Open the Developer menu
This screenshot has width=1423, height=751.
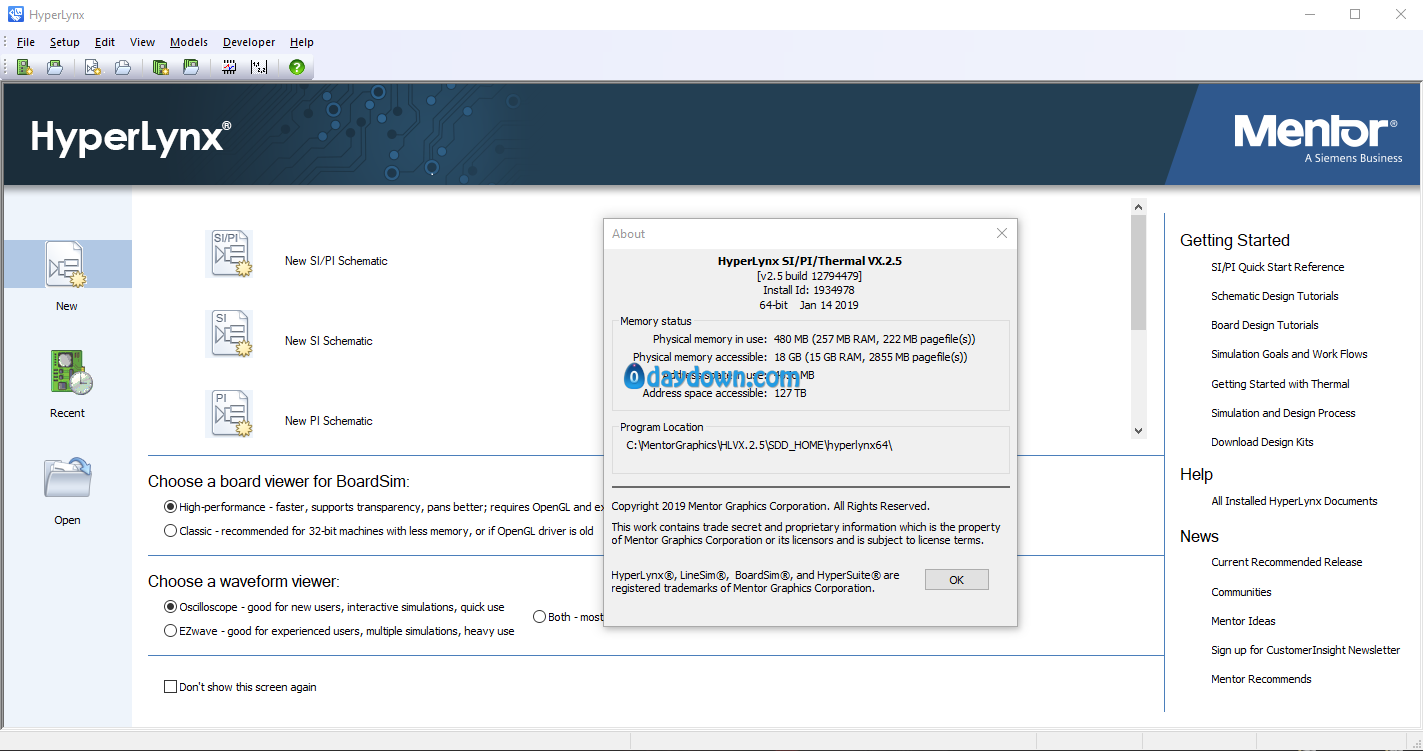click(249, 42)
